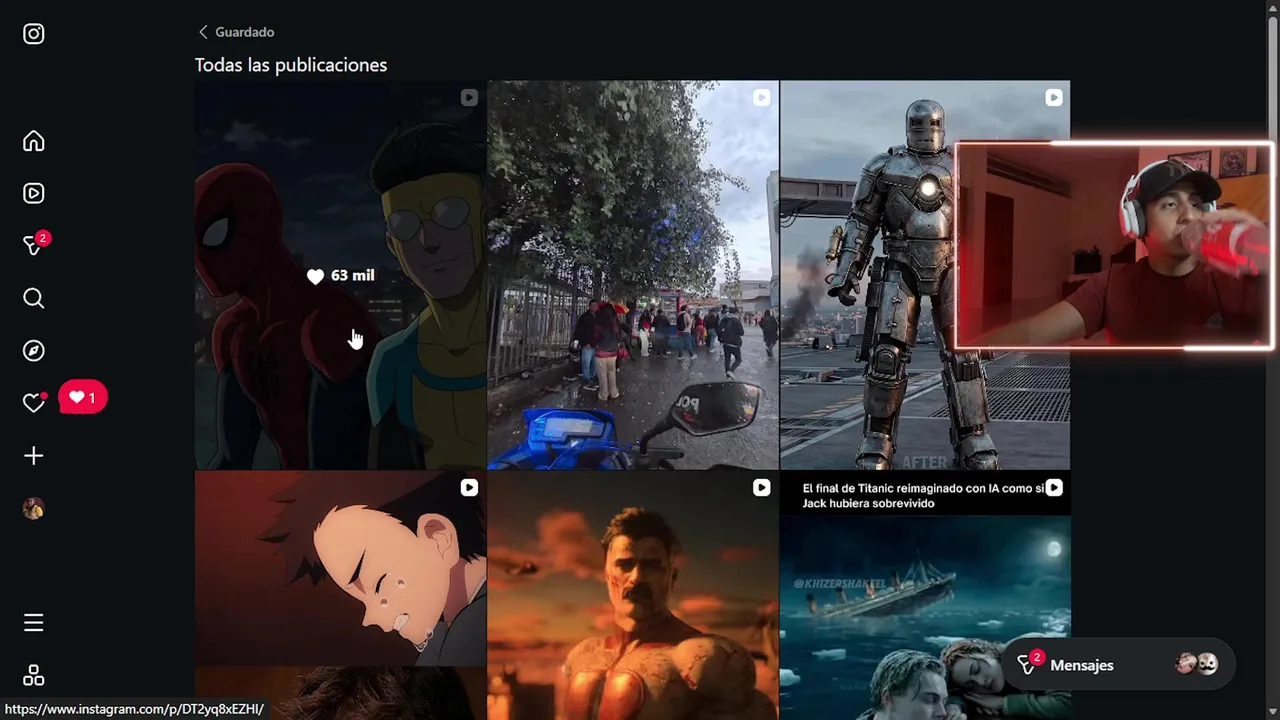This screenshot has height=720, width=1280.
Task: Click the reel icon on Iron Man post
Action: pos(1053,97)
